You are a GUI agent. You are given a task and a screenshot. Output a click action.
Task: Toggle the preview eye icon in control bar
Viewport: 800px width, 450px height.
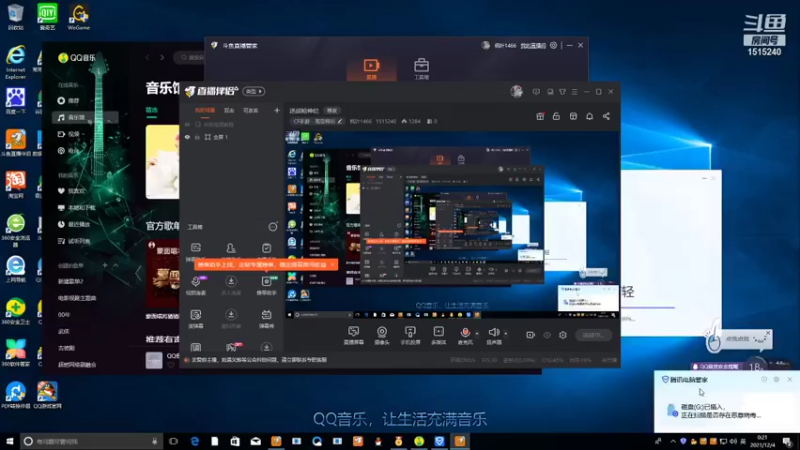pyautogui.click(x=547, y=335)
